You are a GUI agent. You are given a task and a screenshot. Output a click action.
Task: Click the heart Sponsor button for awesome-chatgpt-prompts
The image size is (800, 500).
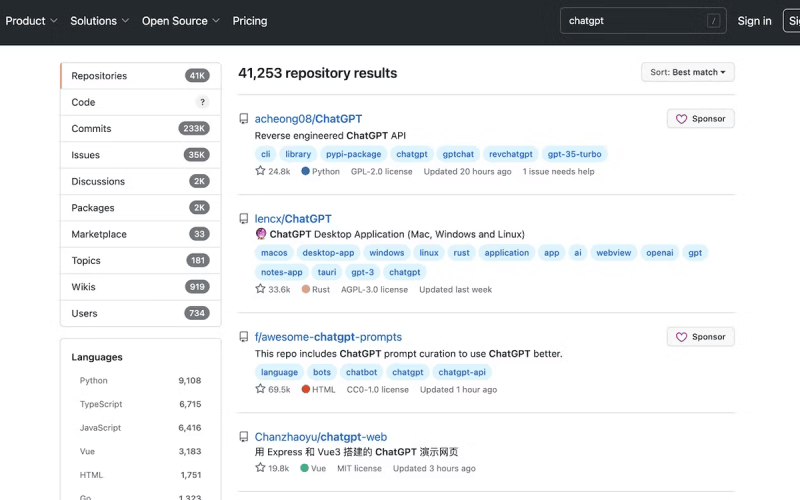click(701, 337)
